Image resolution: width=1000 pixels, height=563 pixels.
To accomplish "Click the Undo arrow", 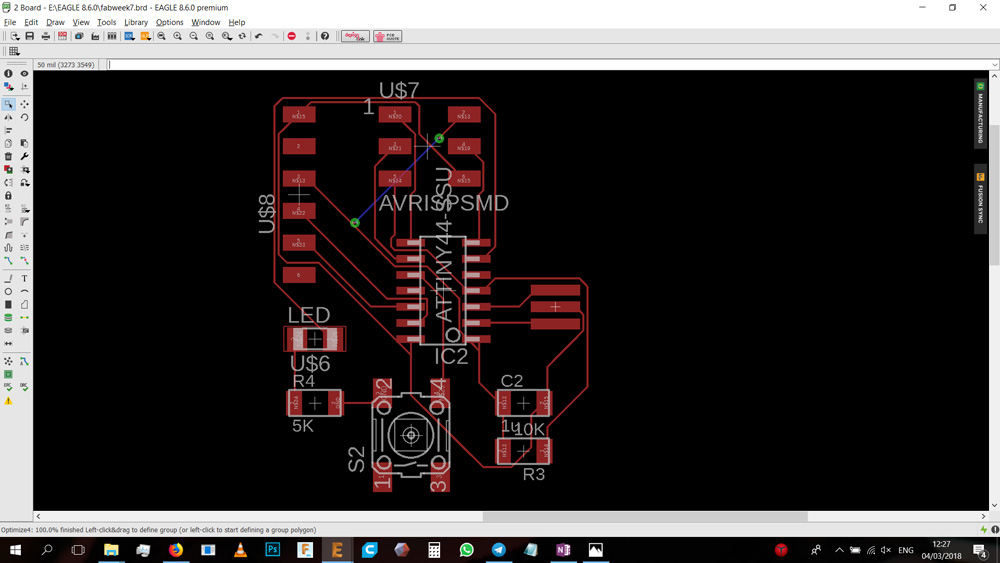I will pos(258,36).
